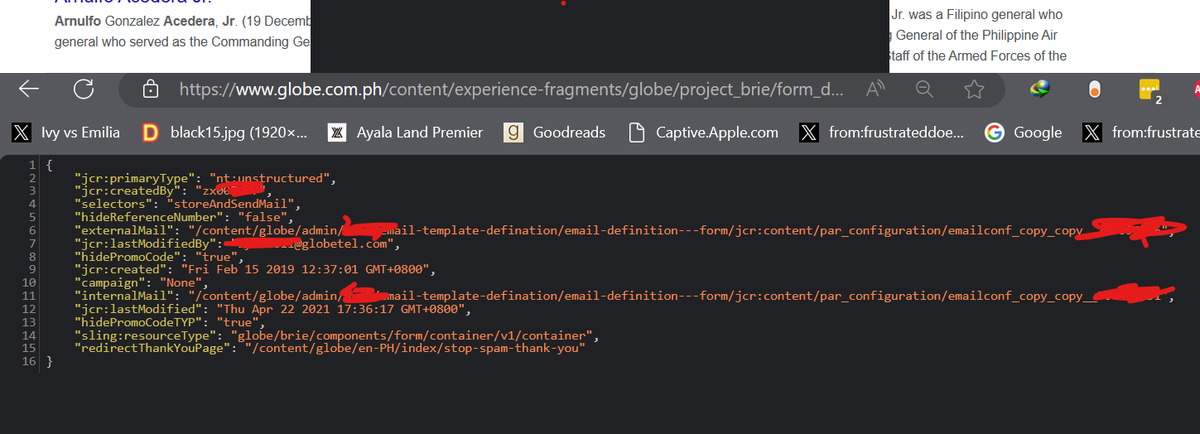Image resolution: width=1200 pixels, height=434 pixels.
Task: Open the black15.jpg bookmark
Action: pyautogui.click(x=225, y=132)
